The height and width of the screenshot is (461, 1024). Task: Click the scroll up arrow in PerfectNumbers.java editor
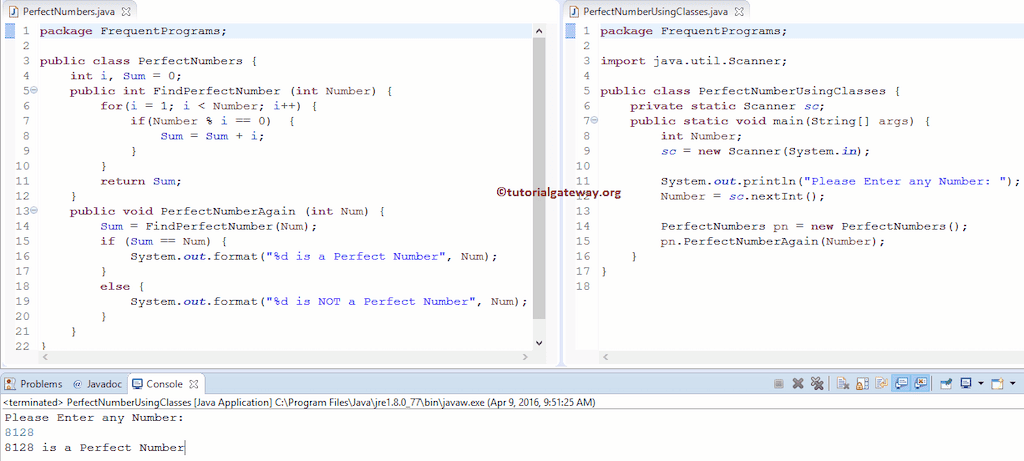pos(539,31)
